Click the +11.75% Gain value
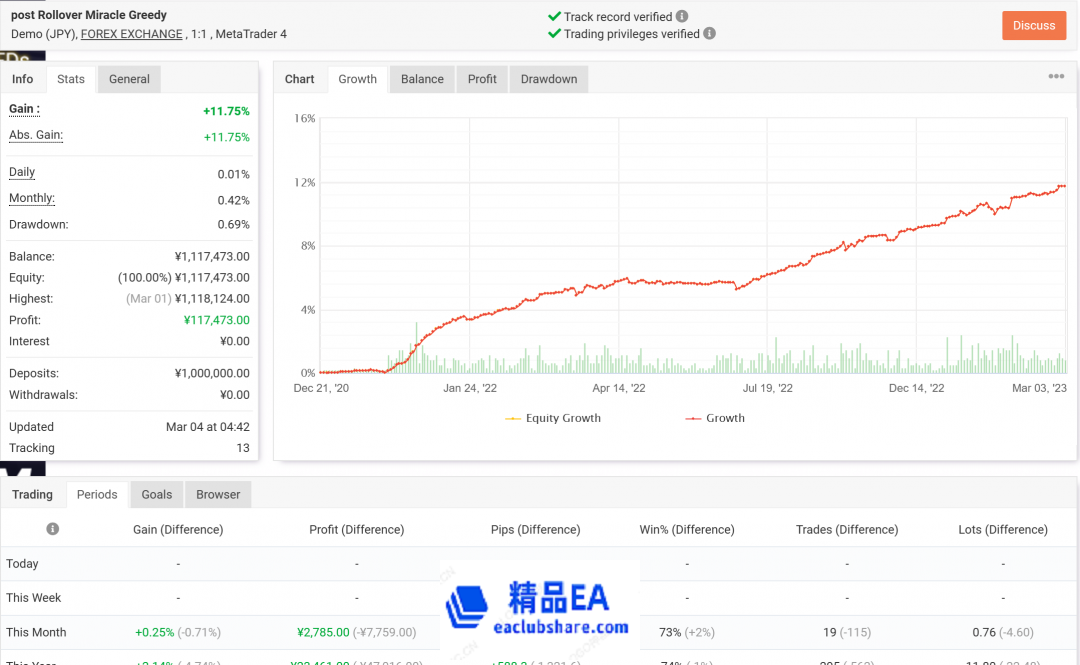Viewport: 1080px width, 665px height. (x=226, y=111)
